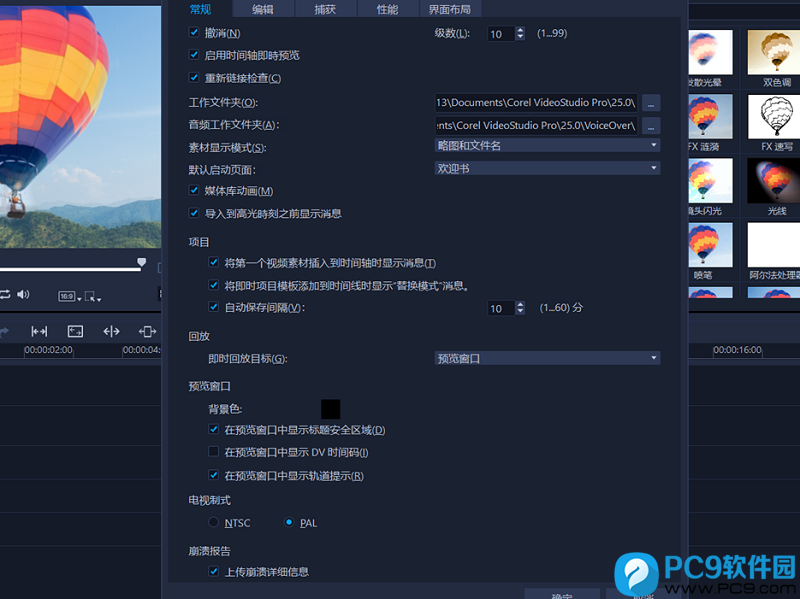Browse for 音频工作文件夹 folder
This screenshot has width=800, height=599.
pyautogui.click(x=651, y=126)
